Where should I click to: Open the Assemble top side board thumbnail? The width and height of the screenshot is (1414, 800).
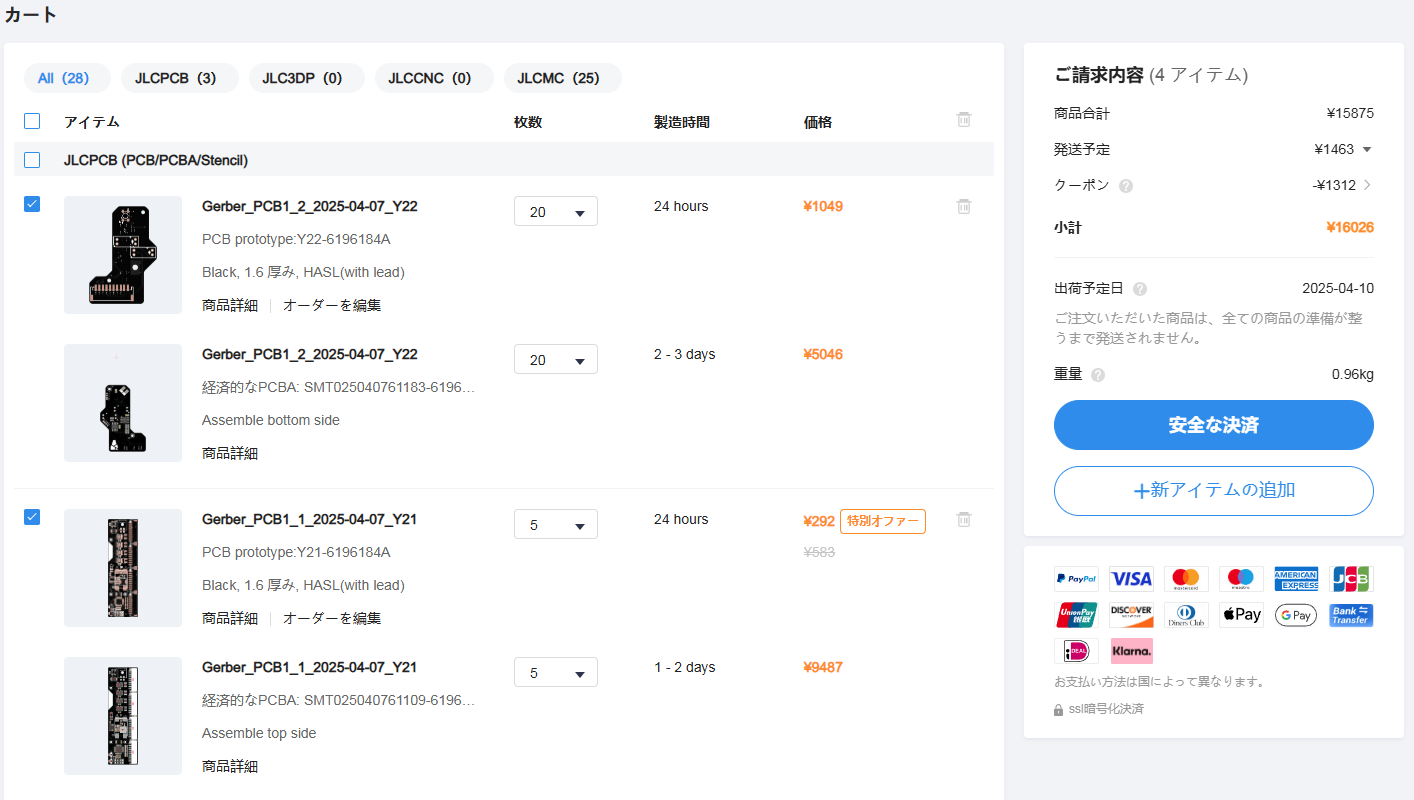pos(123,716)
